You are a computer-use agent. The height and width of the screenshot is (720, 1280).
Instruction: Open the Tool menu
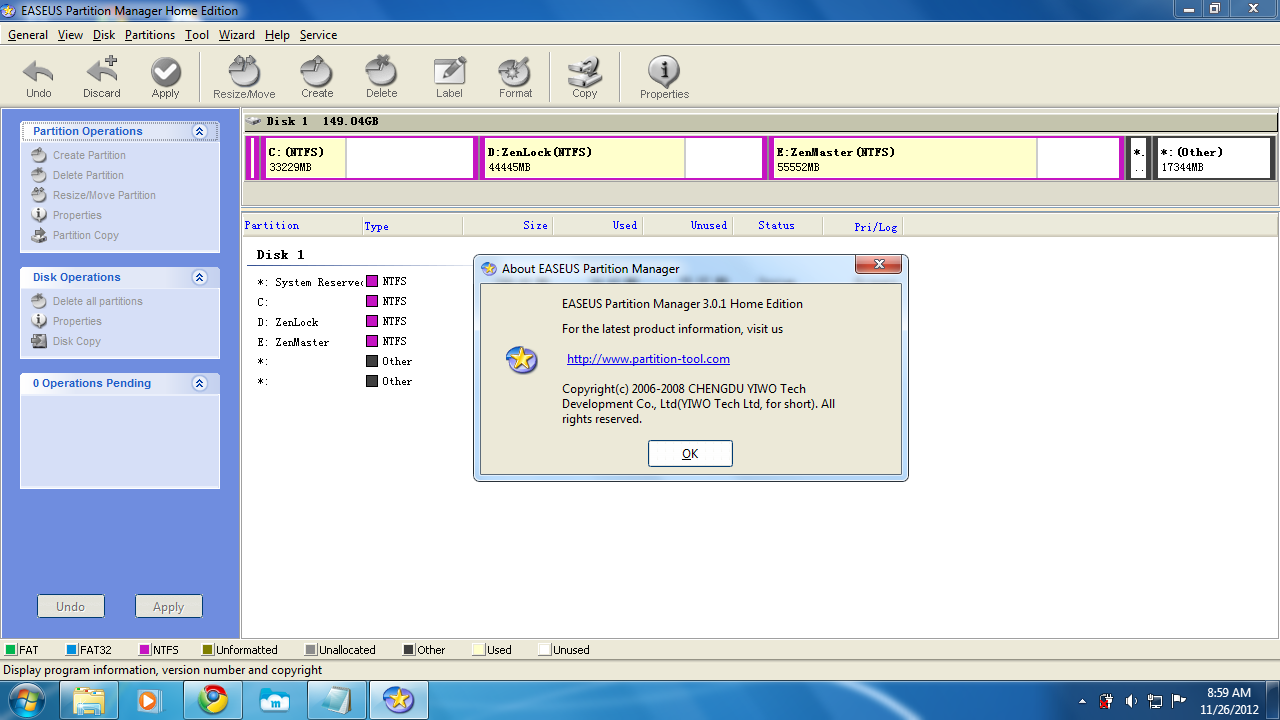(x=197, y=35)
